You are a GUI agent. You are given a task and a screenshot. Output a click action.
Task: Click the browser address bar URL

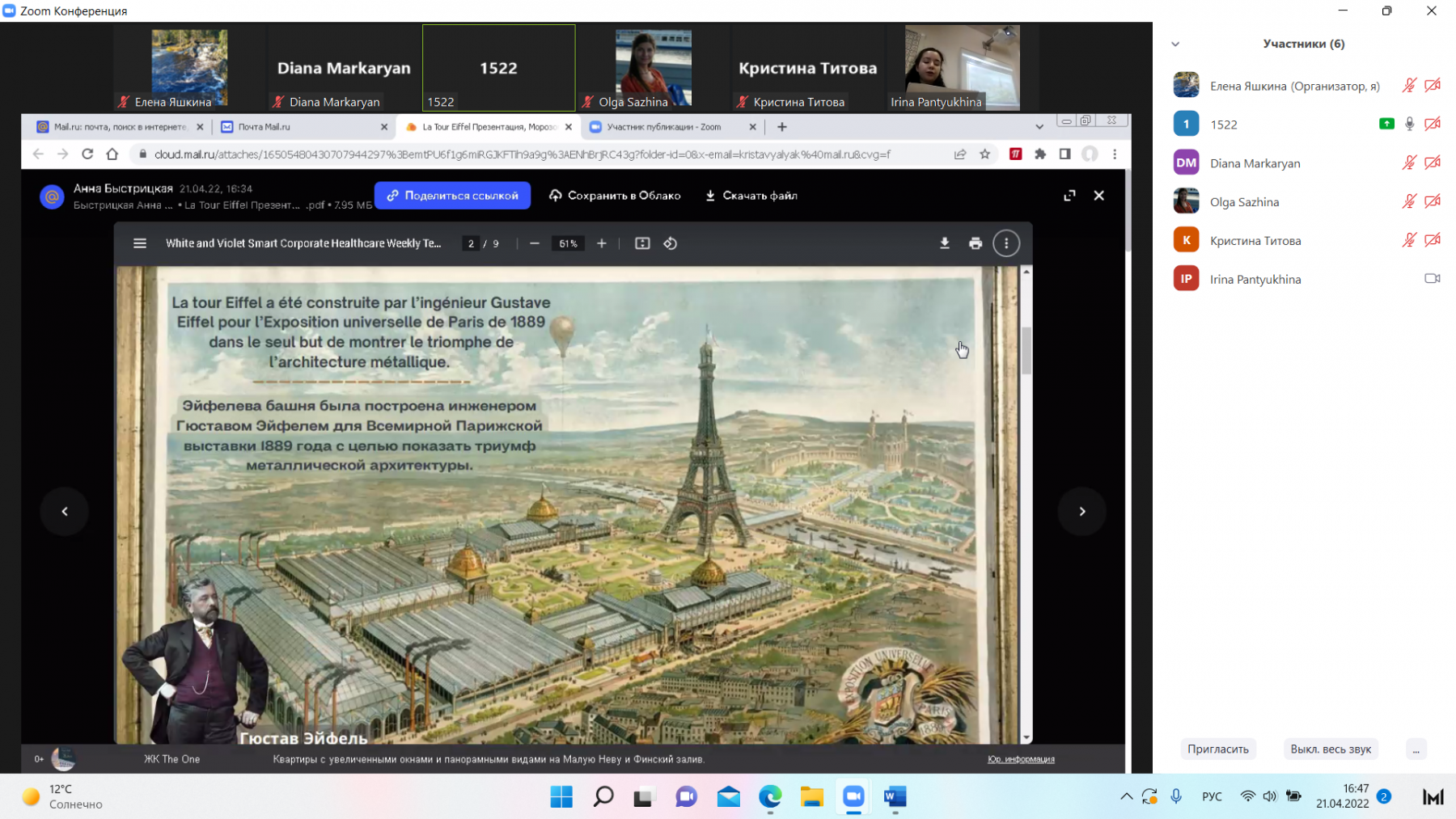click(522, 154)
